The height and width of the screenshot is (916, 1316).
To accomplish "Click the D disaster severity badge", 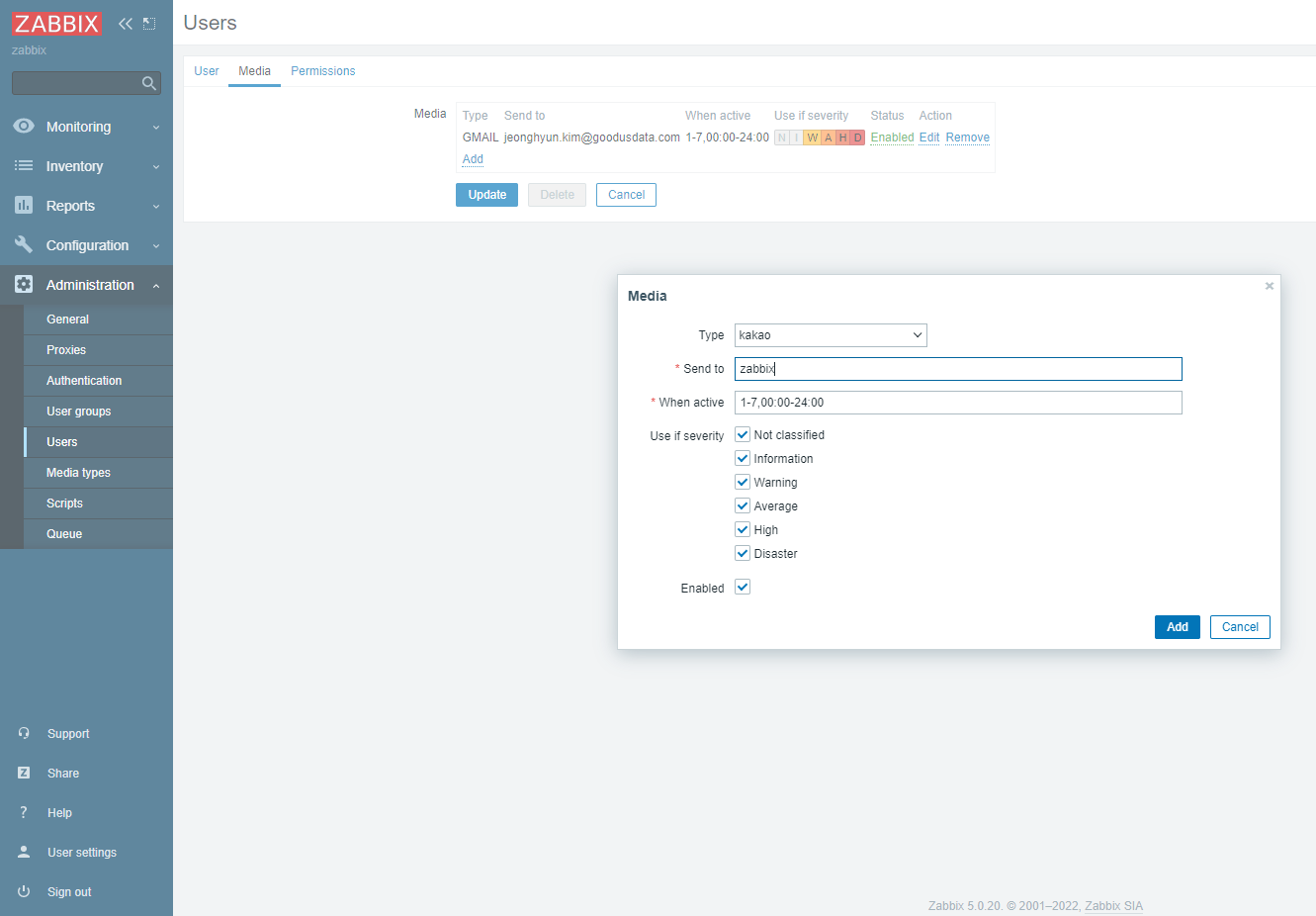I will click(857, 137).
